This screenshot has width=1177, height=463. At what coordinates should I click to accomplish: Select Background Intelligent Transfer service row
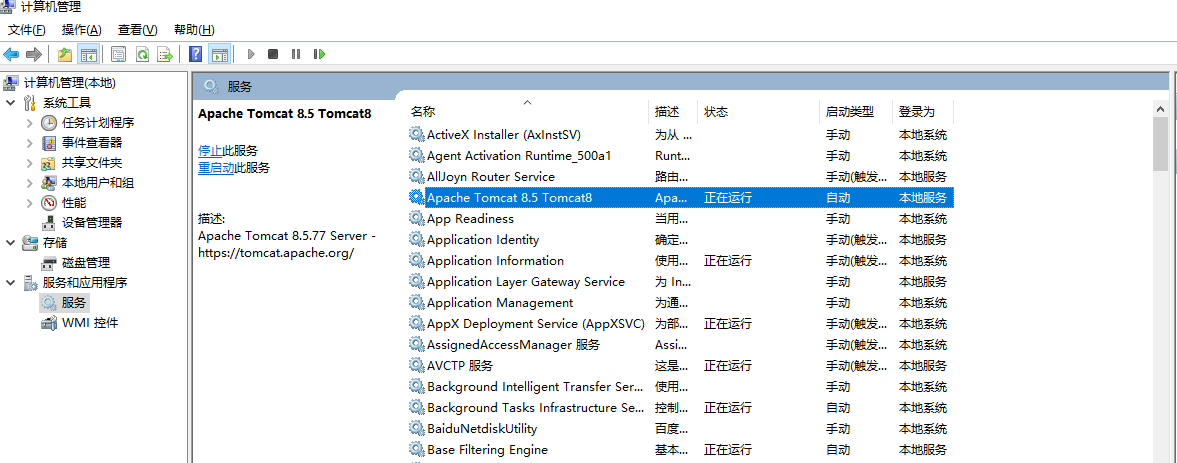coord(680,387)
